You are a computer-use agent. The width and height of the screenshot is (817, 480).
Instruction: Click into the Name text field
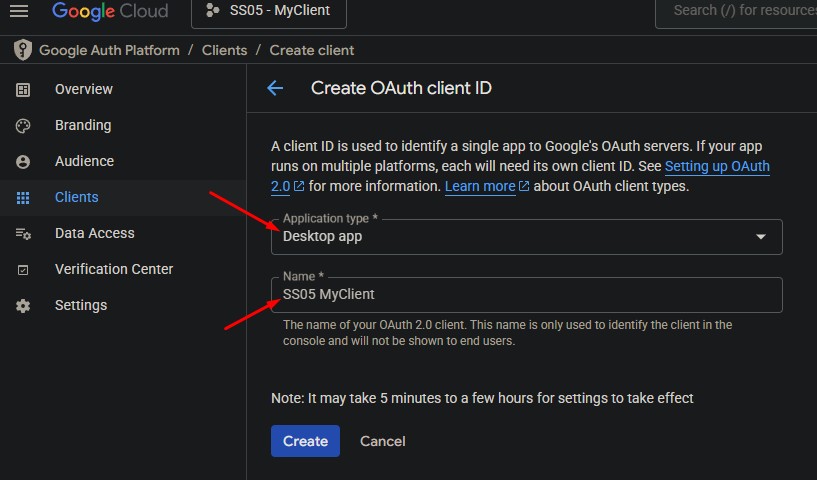[525, 295]
